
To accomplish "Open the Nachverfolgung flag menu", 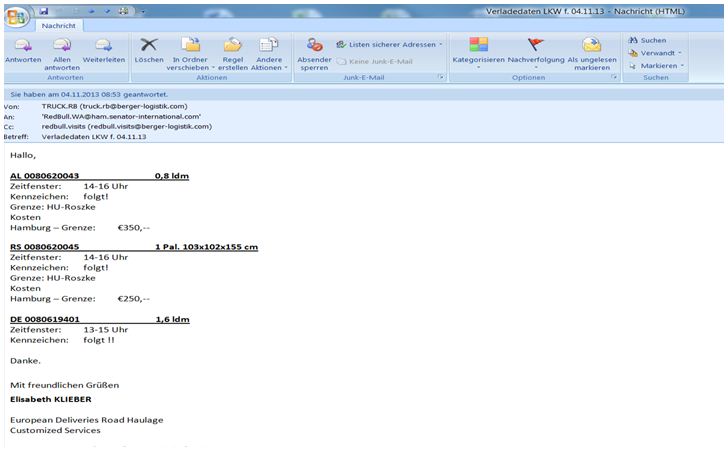I will point(536,53).
